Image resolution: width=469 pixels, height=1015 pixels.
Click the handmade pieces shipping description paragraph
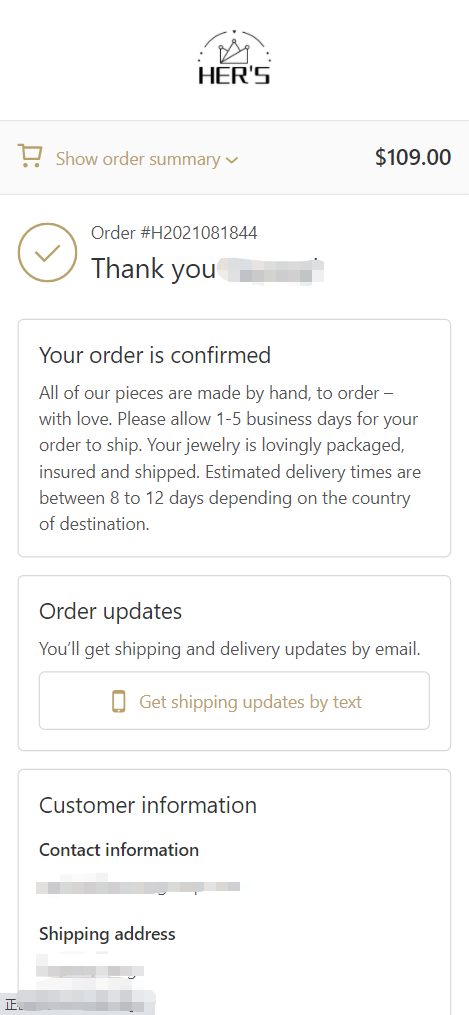230,458
